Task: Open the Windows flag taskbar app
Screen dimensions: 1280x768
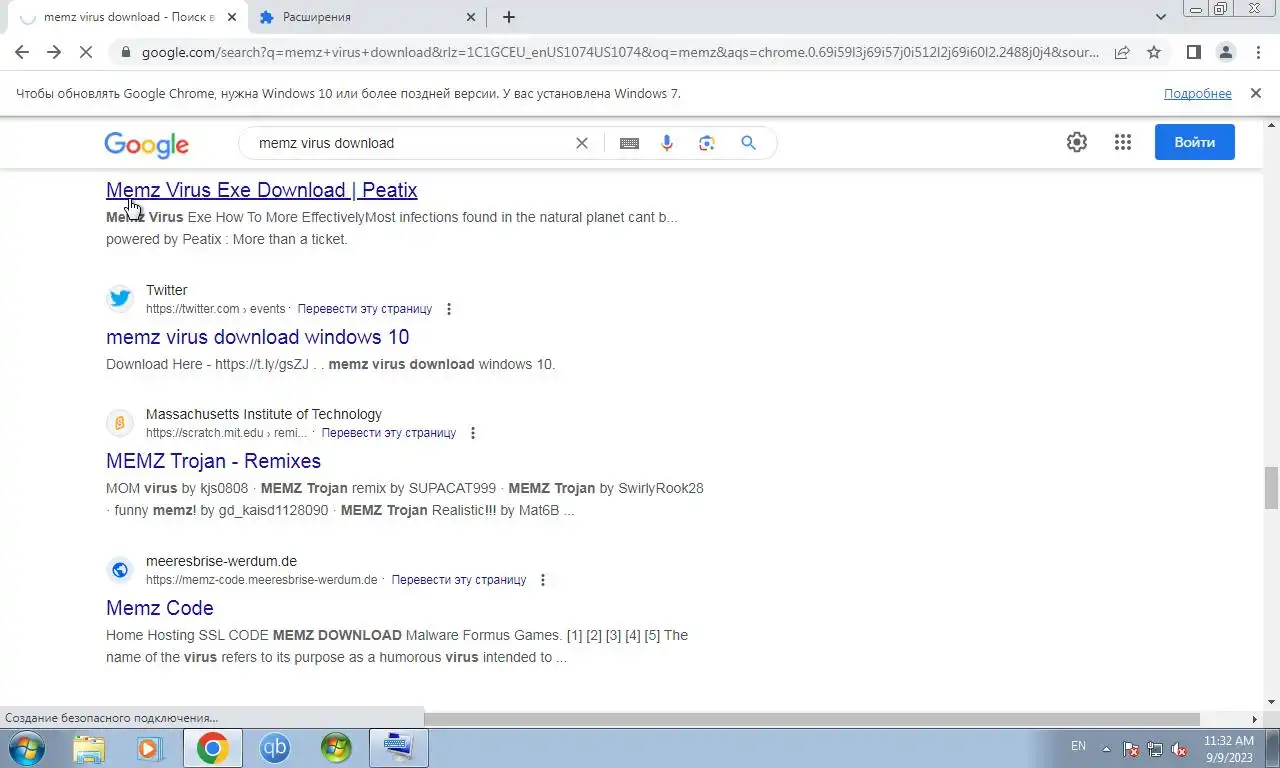Action: pos(336,748)
